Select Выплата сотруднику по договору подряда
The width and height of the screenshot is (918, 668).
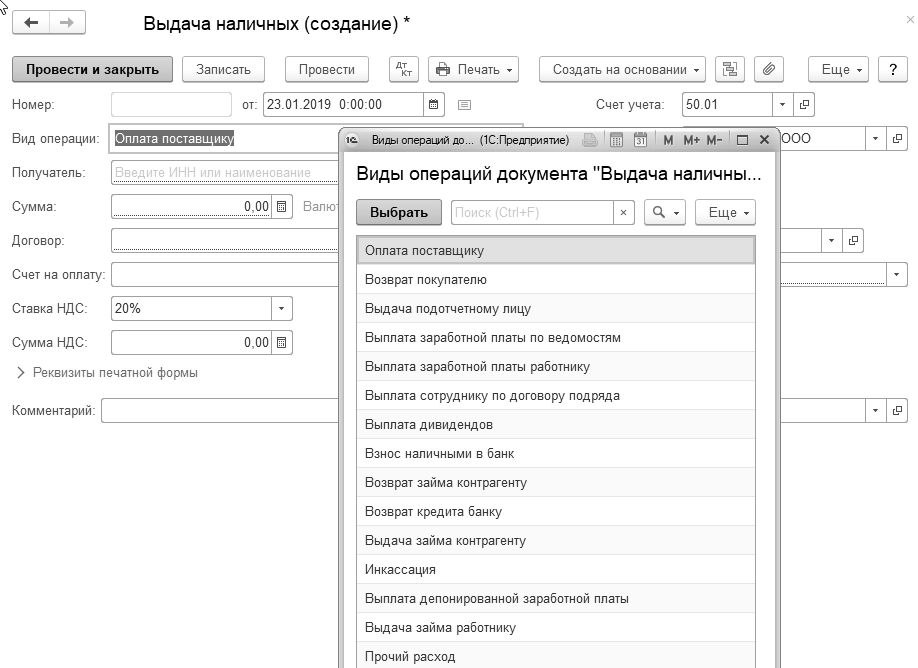click(556, 396)
